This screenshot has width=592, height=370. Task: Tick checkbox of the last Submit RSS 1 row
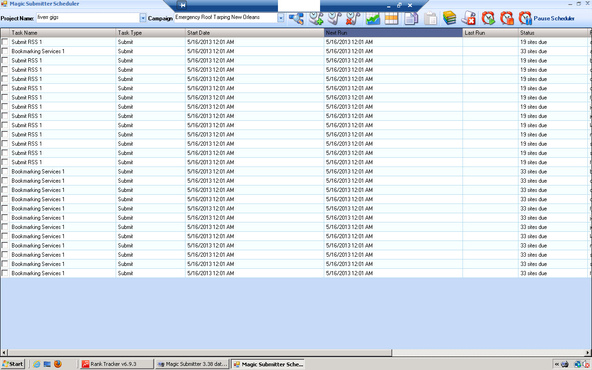[5, 162]
